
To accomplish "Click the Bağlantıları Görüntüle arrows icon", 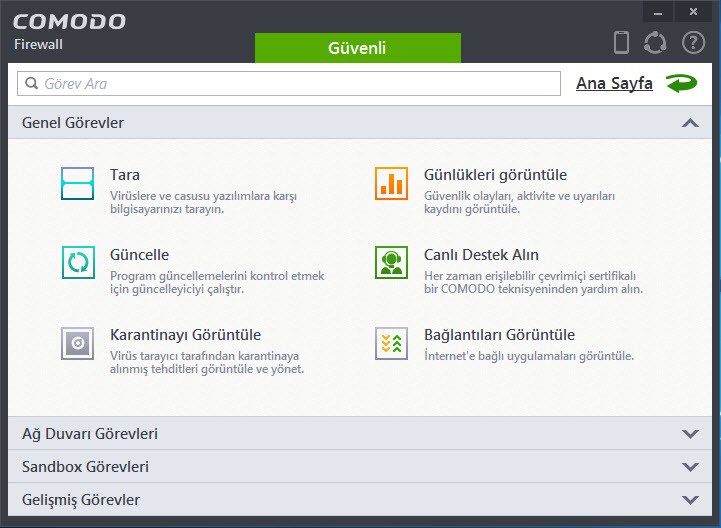I will (x=391, y=343).
